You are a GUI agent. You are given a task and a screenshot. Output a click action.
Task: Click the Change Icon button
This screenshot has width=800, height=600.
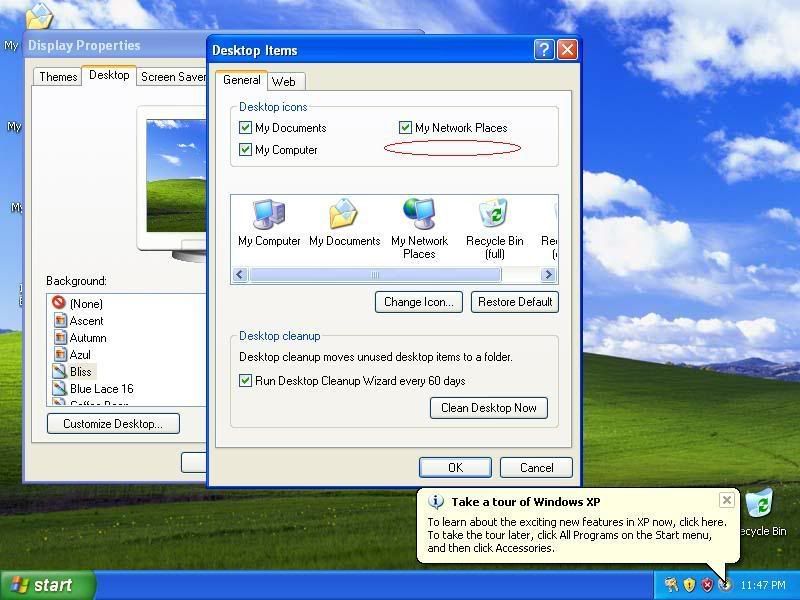[x=419, y=302]
